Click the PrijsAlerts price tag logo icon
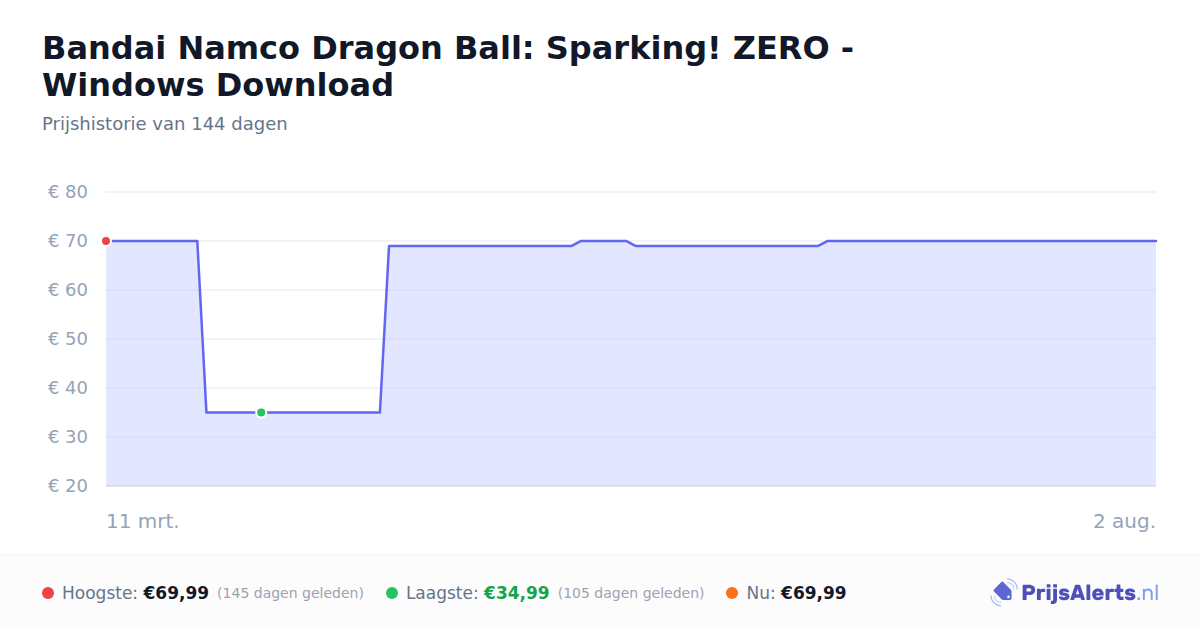 point(1003,593)
